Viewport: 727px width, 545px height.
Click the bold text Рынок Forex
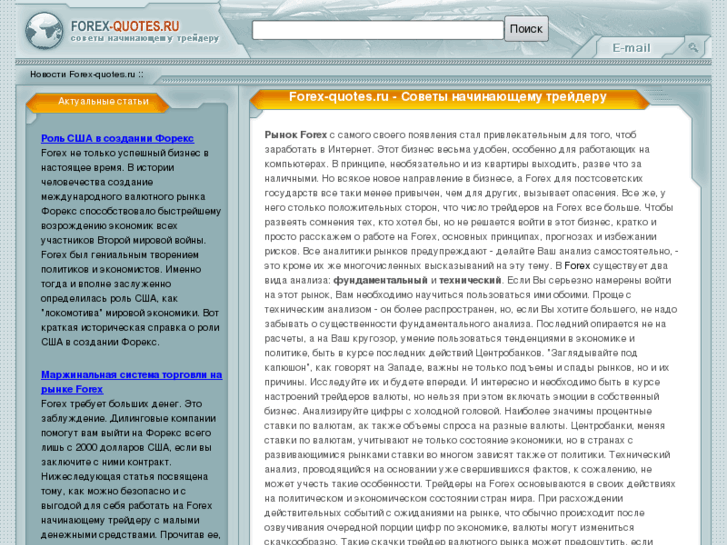[296, 135]
